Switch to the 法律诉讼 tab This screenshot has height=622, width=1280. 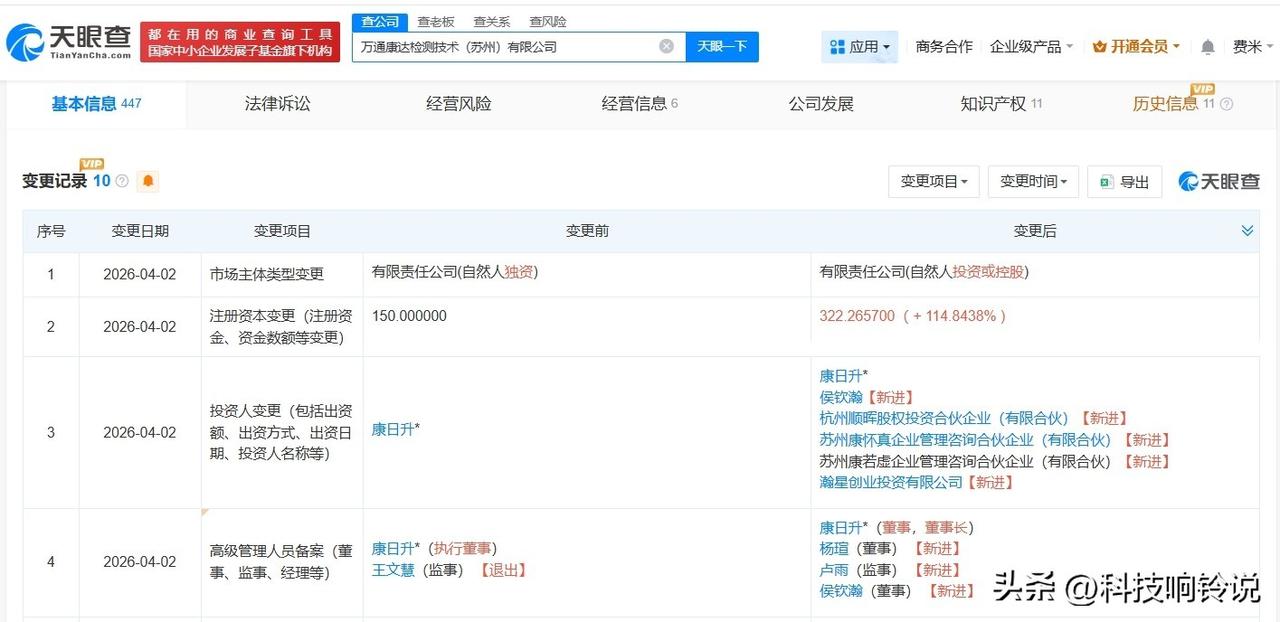(276, 103)
